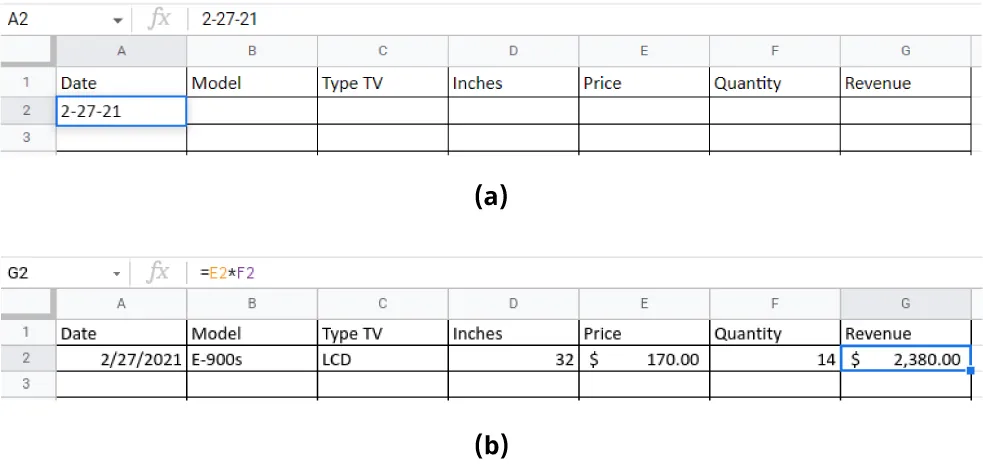Click the name box showing G2
983x465 pixels.
click(50, 273)
